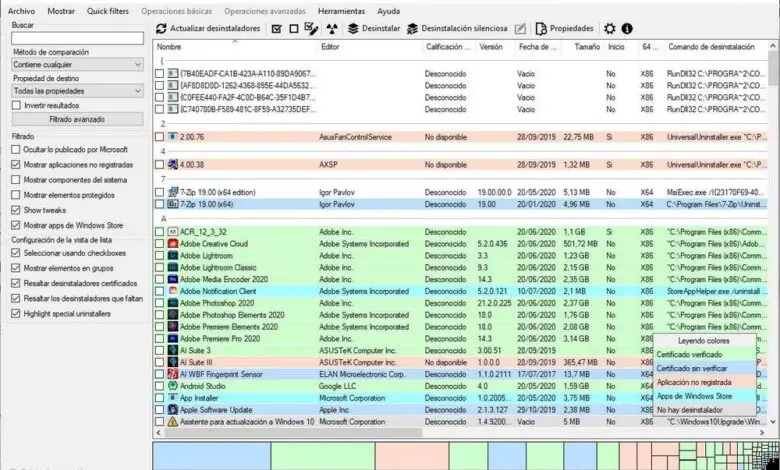Click the Android Studio row icon
The image size is (780, 470).
point(173,386)
